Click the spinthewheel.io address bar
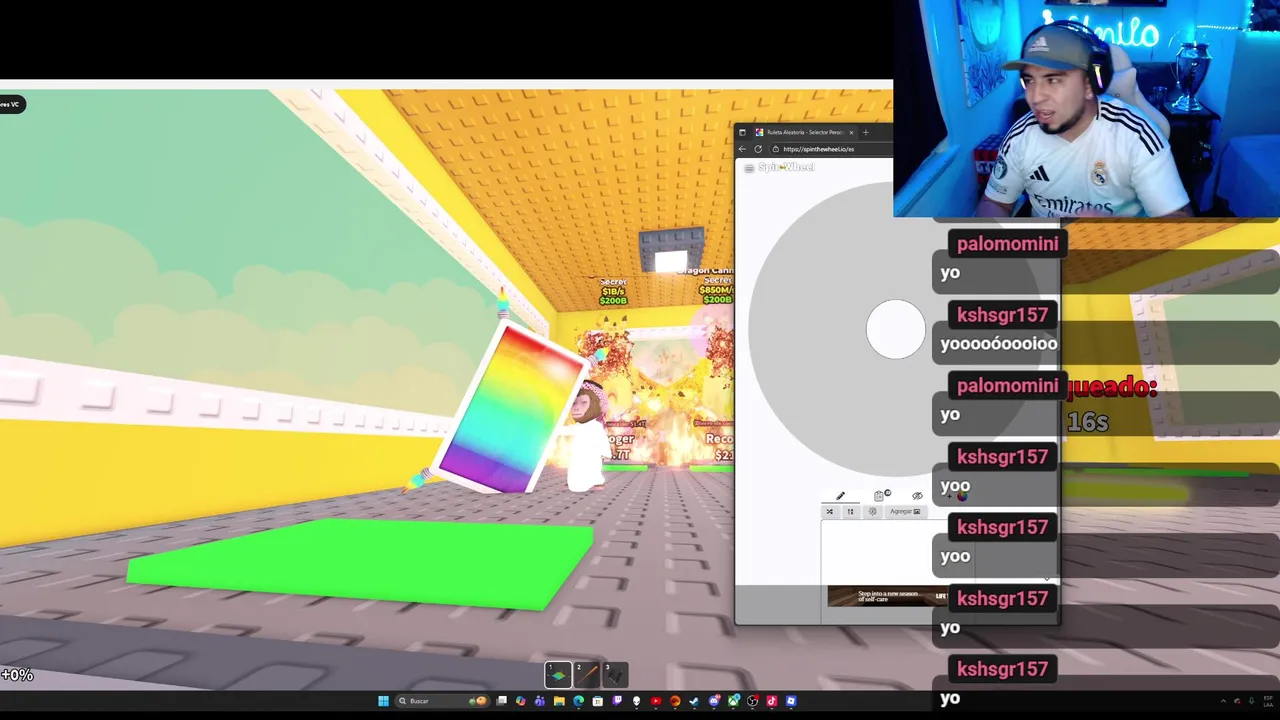 tap(832, 149)
